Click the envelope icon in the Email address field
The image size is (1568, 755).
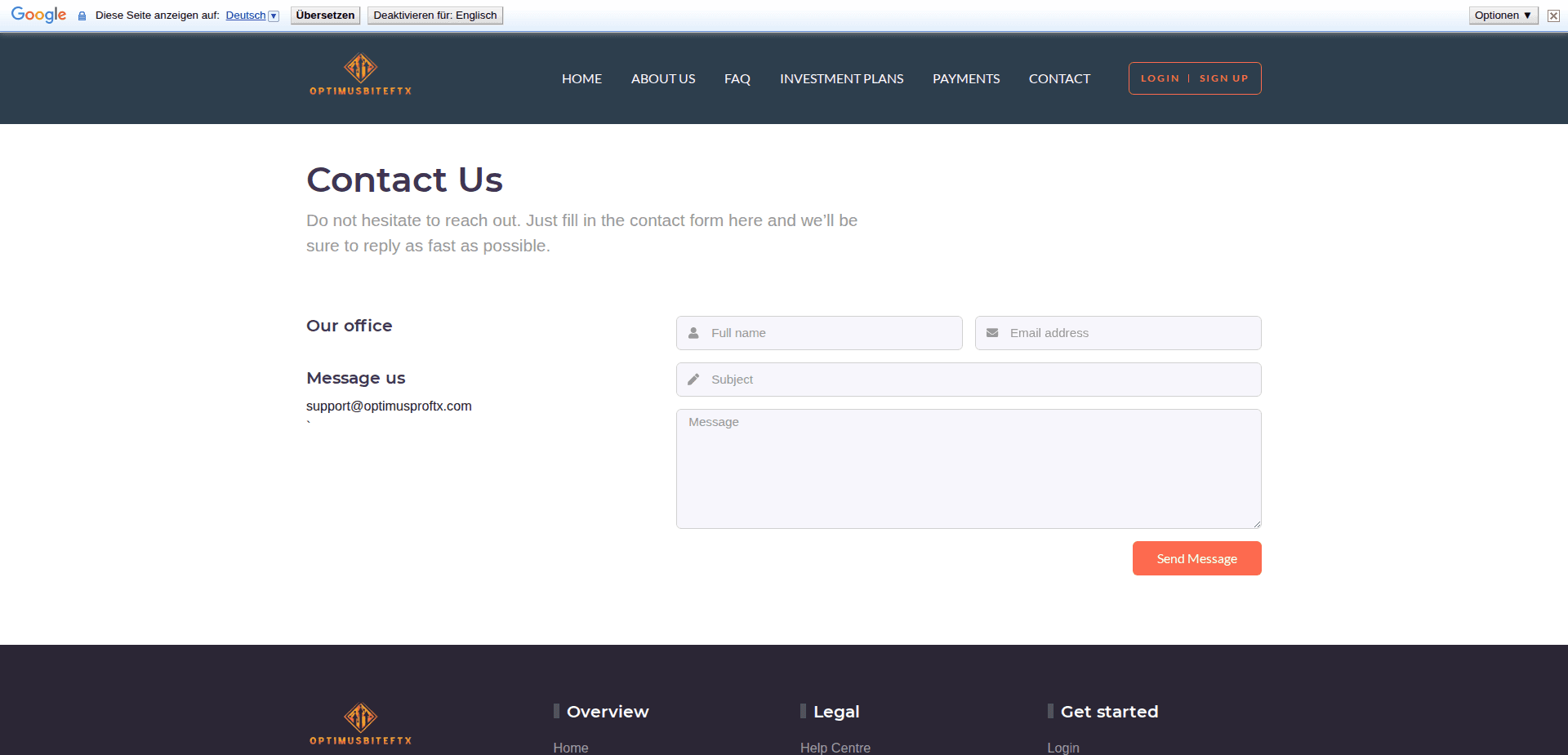(x=992, y=332)
